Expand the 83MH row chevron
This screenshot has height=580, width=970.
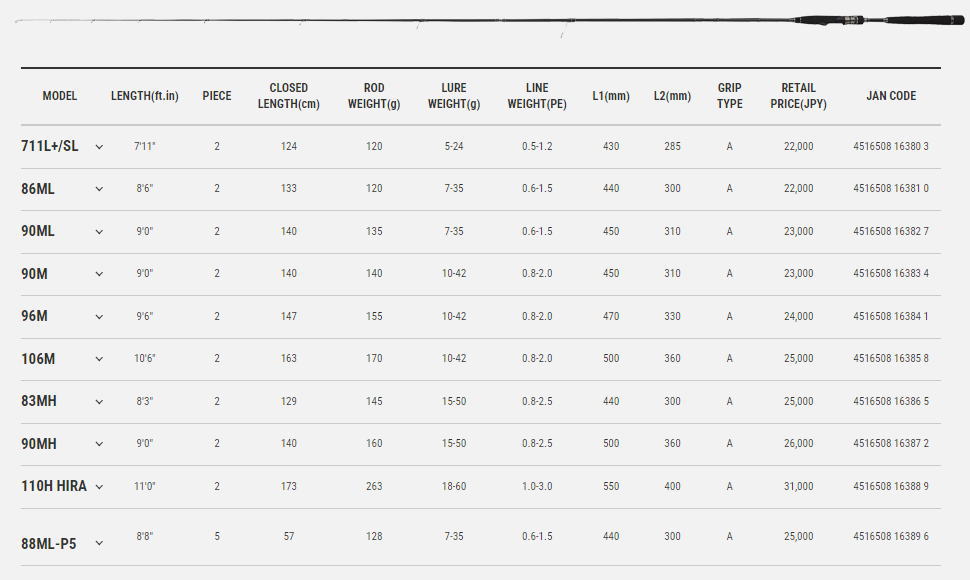99,402
